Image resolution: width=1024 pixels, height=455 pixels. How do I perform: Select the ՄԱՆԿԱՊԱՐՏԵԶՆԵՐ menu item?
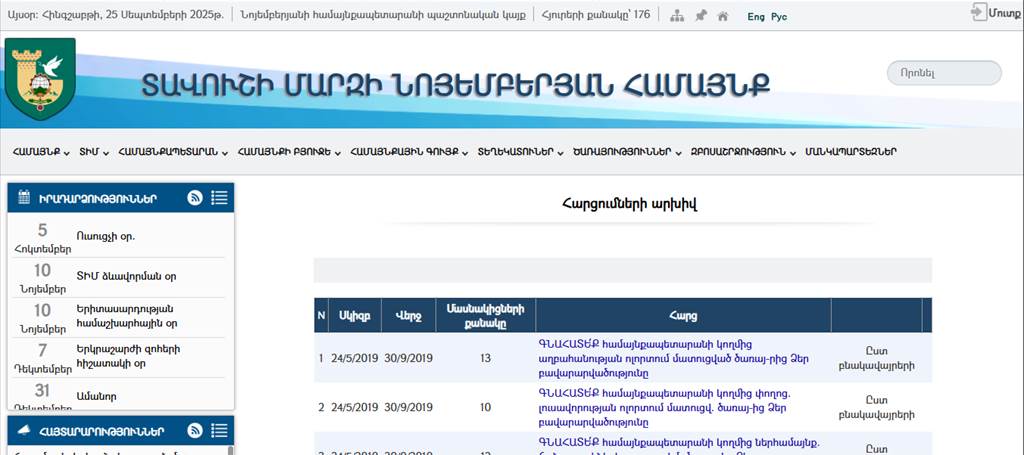[850, 152]
